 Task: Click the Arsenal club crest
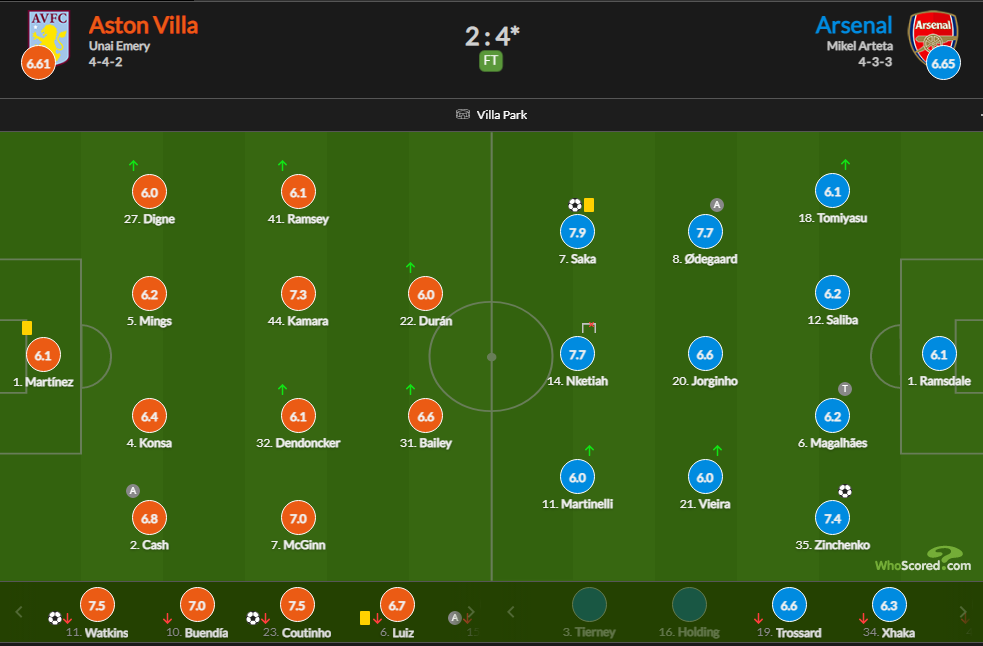[x=933, y=36]
